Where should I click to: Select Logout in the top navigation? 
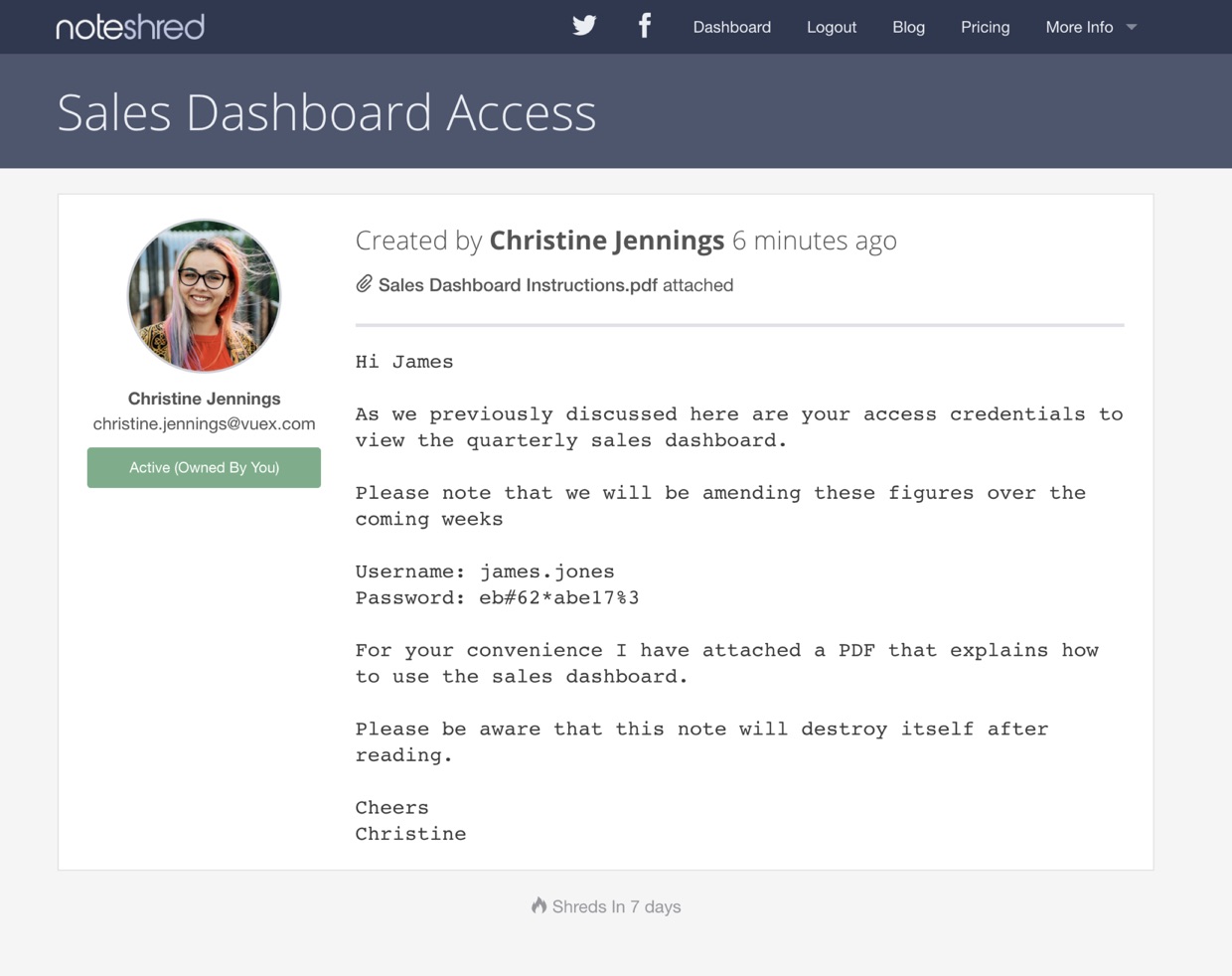click(832, 27)
